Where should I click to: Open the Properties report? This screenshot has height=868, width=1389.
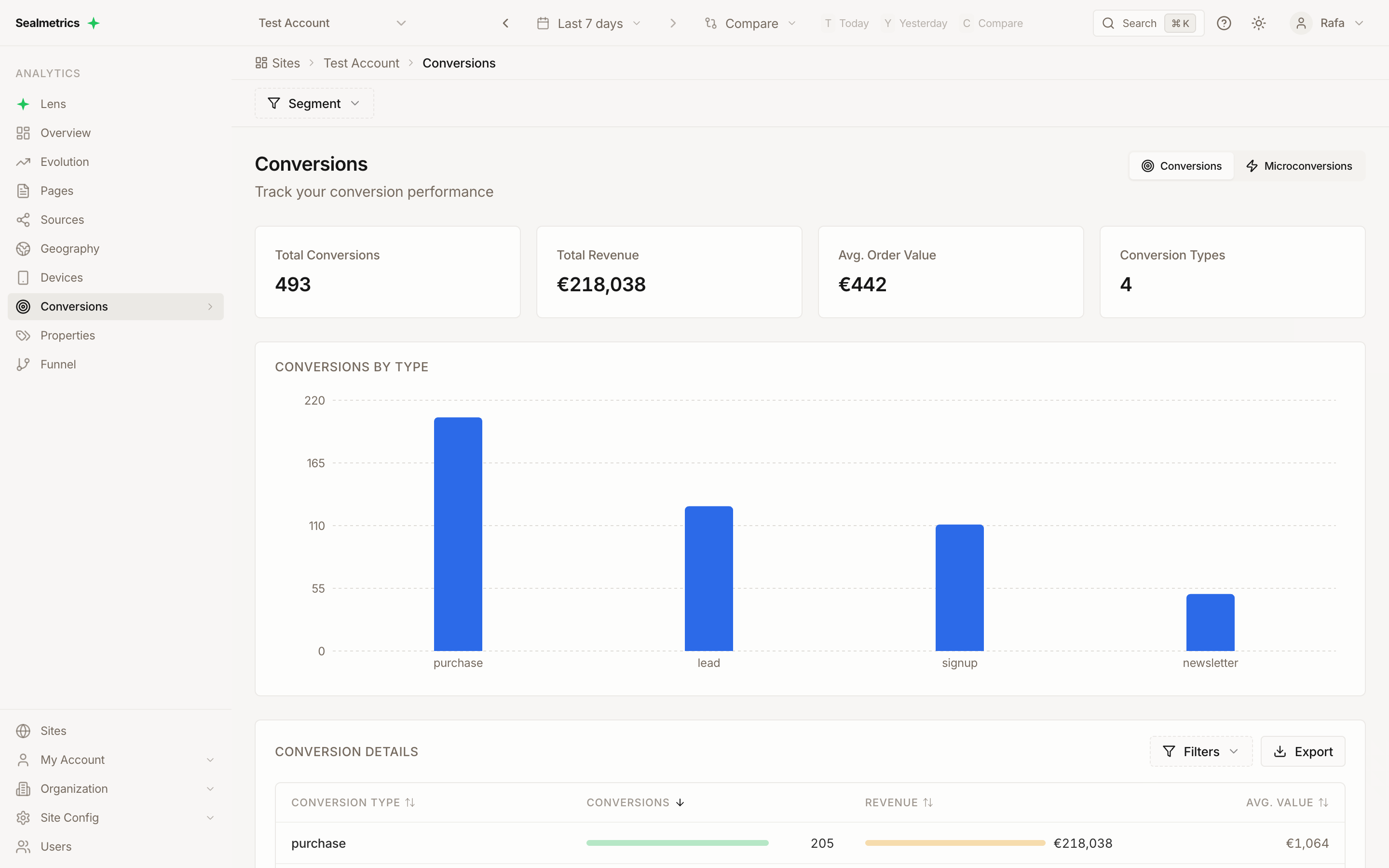tap(115, 335)
